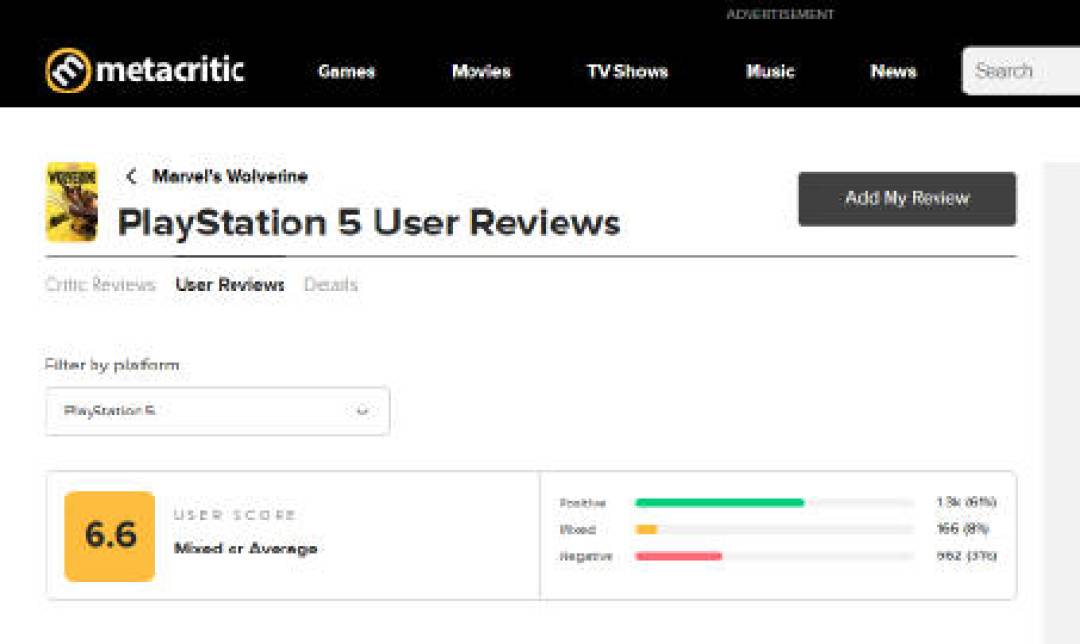This screenshot has height=644, width=1080.
Task: Click the red Negative reviews bar
Action: click(678, 556)
